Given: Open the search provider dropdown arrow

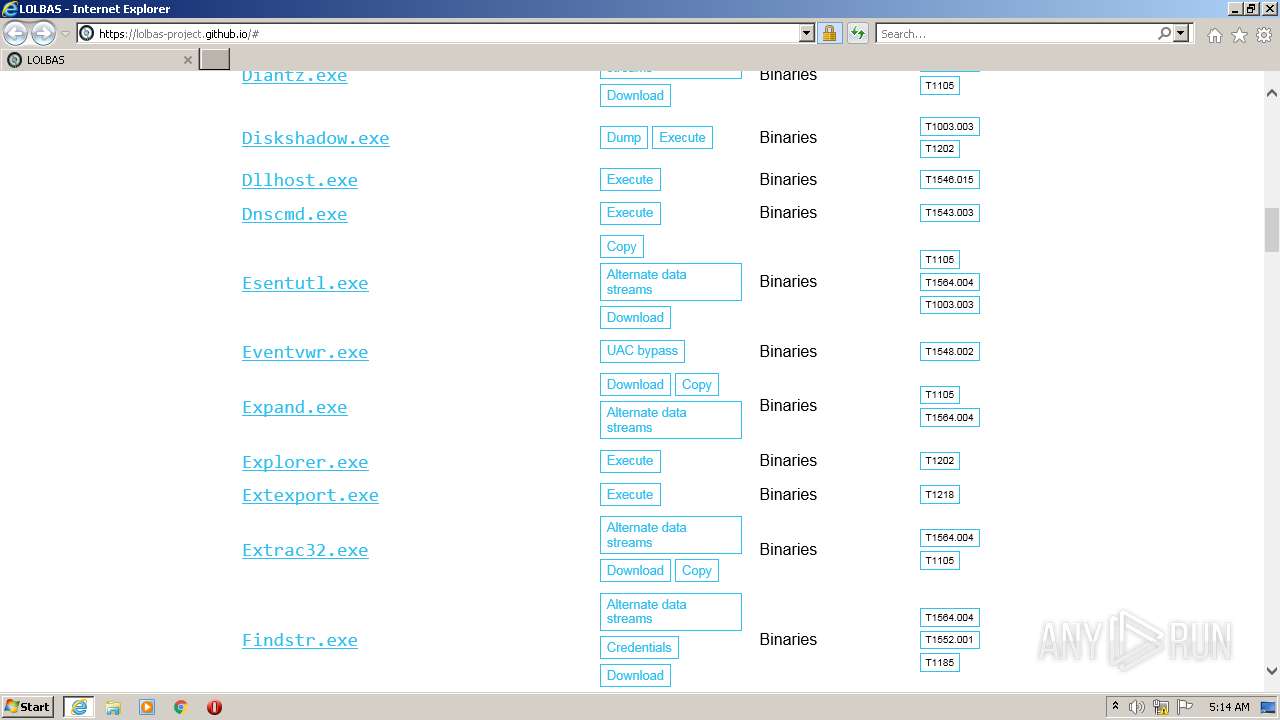Looking at the screenshot, I should (x=1181, y=33).
